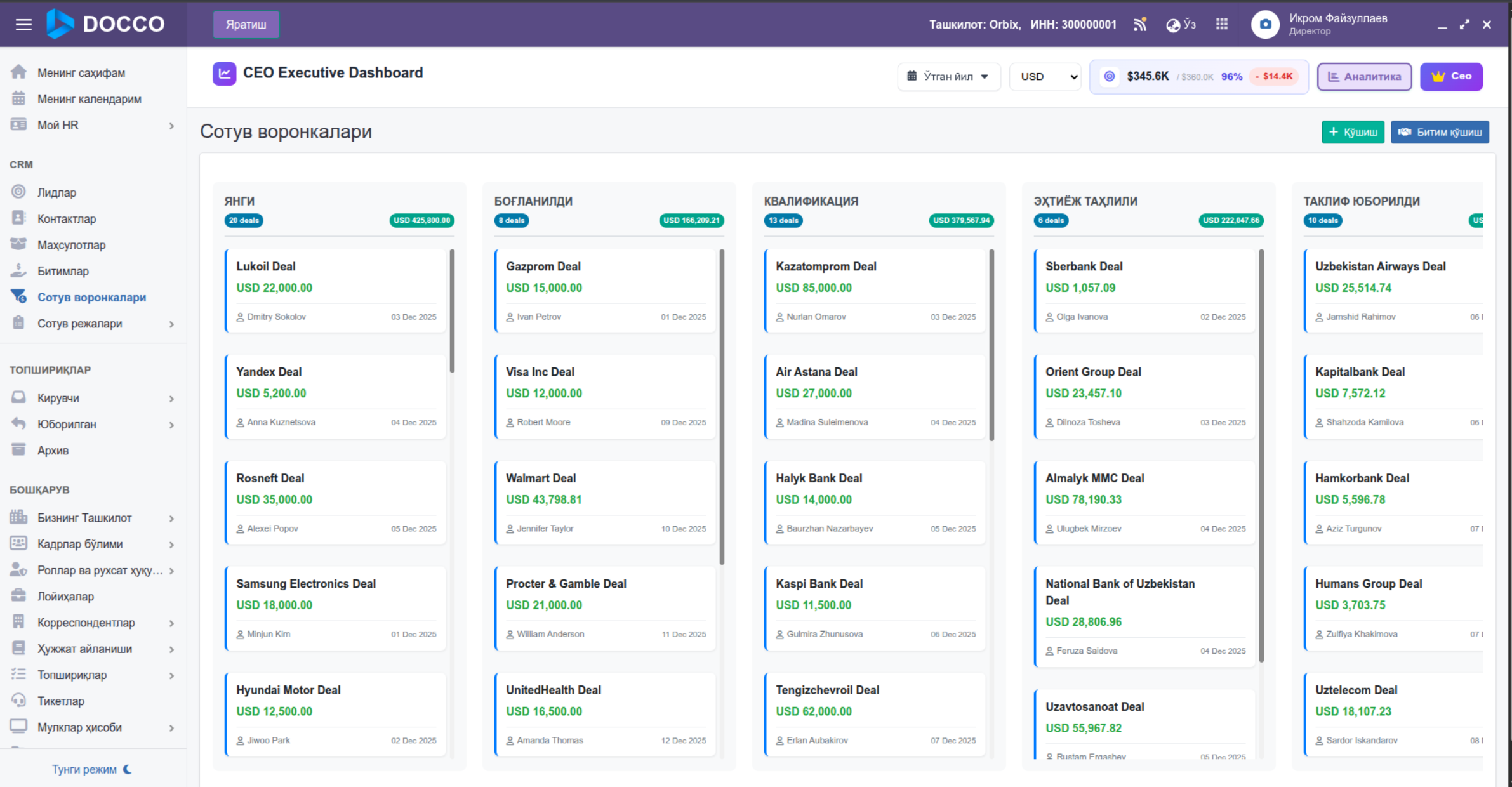Image resolution: width=1512 pixels, height=787 pixels.
Task: Click the ЭҲТИЁЖ ТАҲЛИЛИ column scrollbar
Action: (1261, 456)
